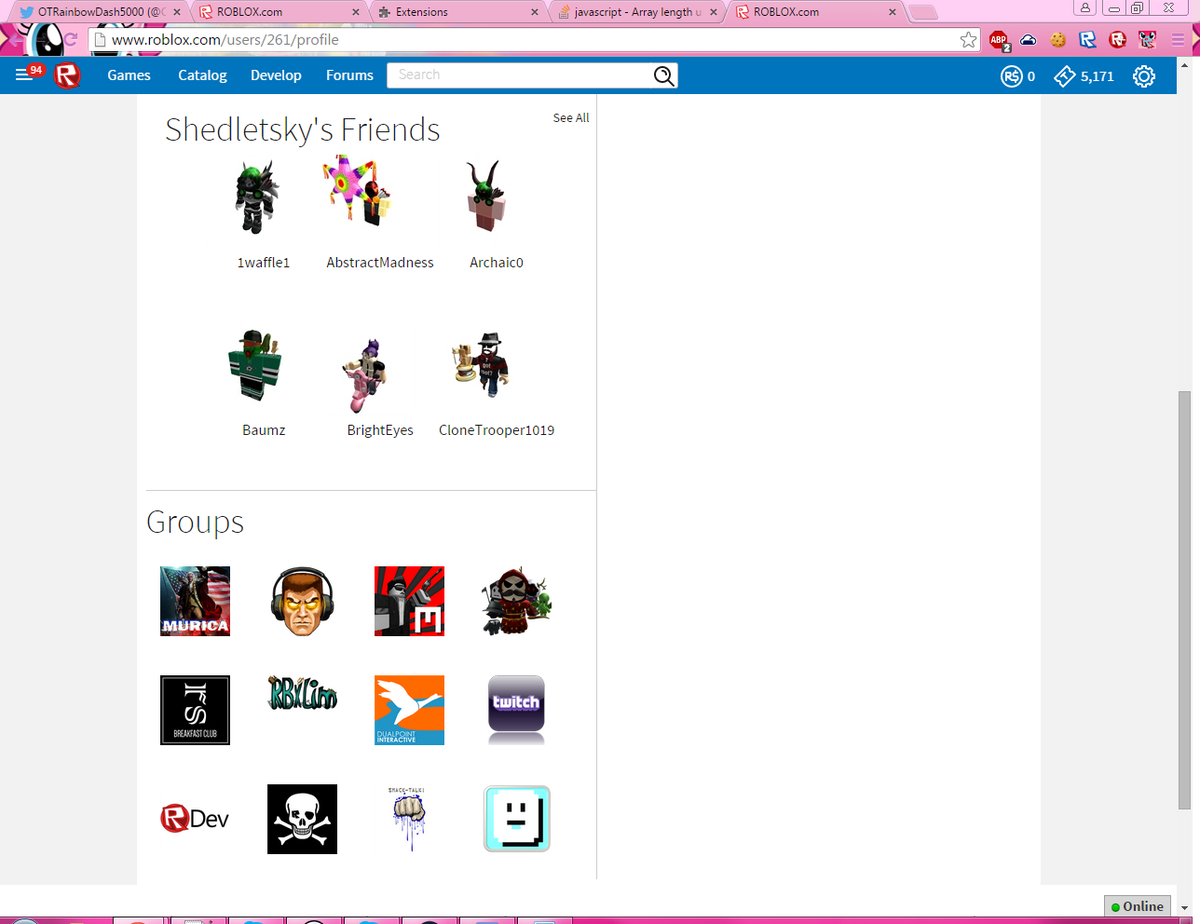Switch to the Extensions tab
1200x924 pixels.
pos(455,12)
